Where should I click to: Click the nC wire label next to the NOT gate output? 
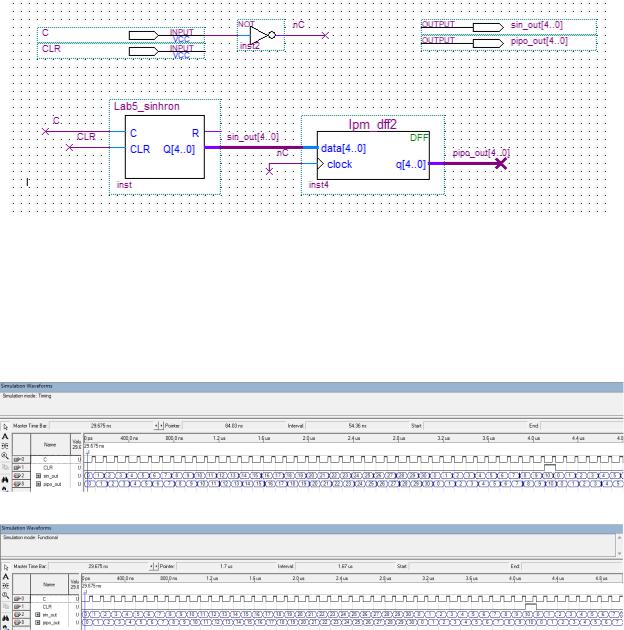tap(298, 25)
